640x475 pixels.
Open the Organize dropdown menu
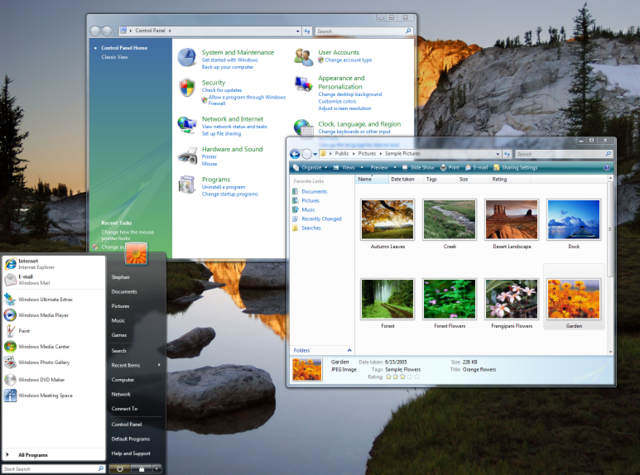[x=310, y=167]
